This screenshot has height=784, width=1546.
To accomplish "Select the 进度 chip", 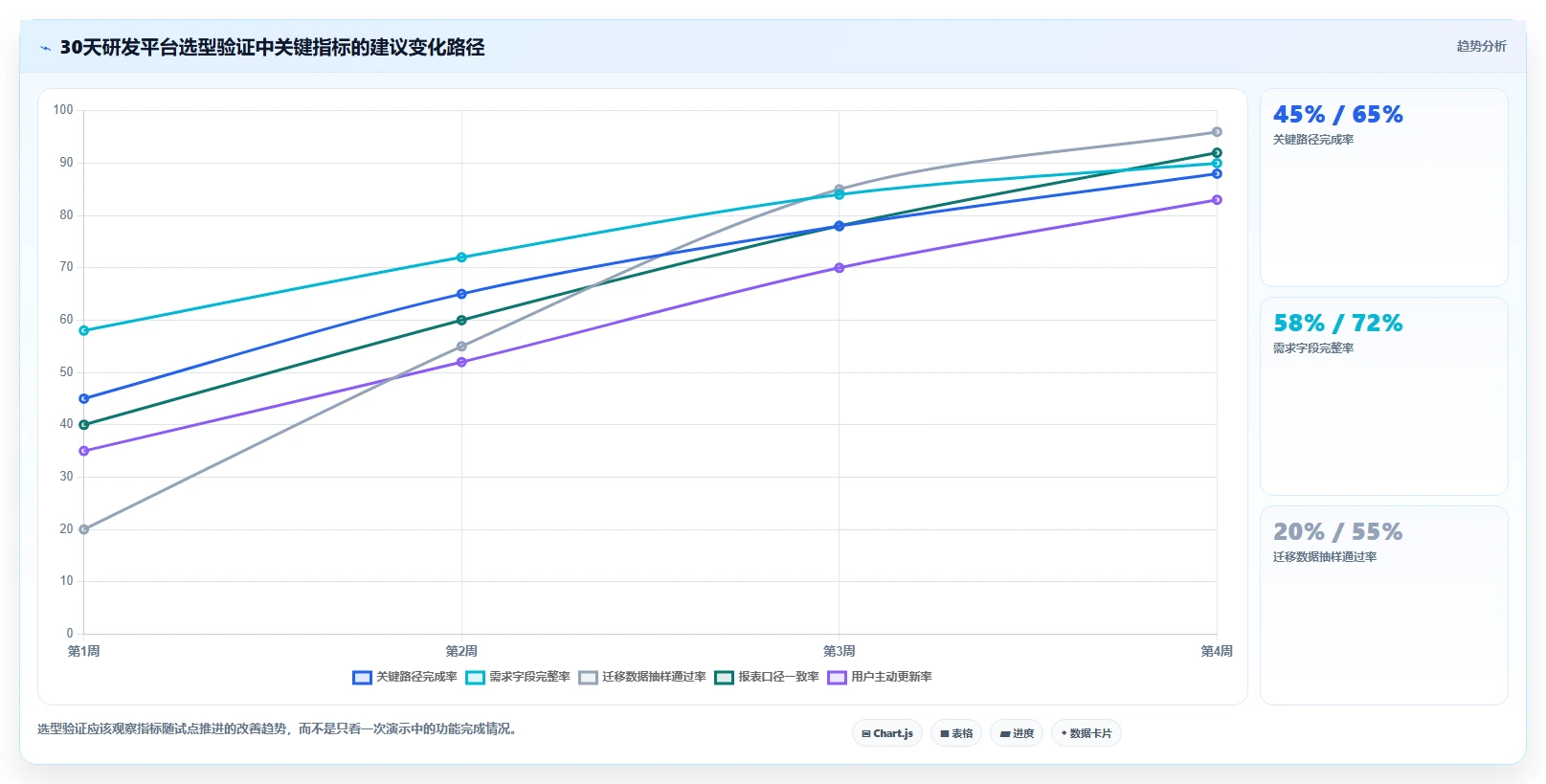I will coord(1017,733).
